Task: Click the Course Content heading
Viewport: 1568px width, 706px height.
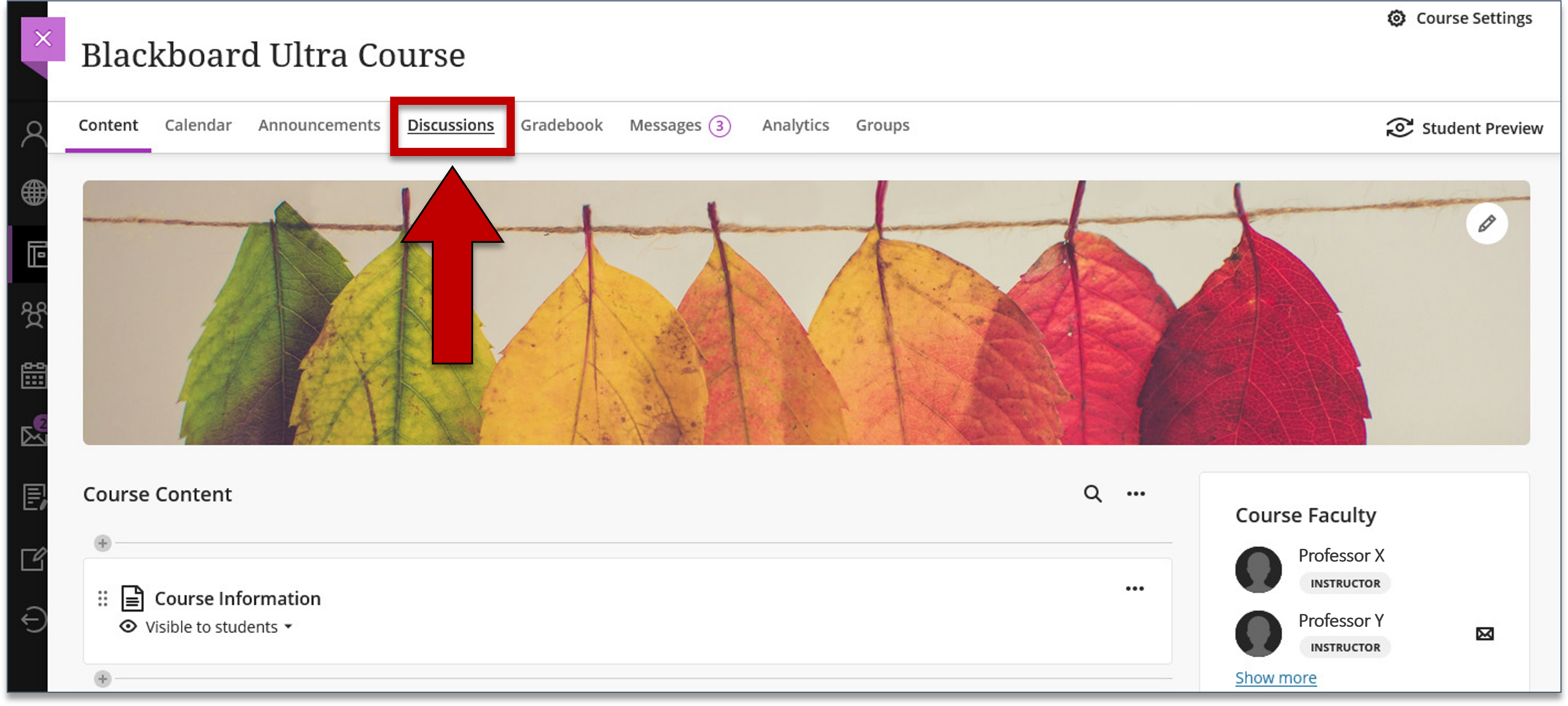Action: coord(157,494)
